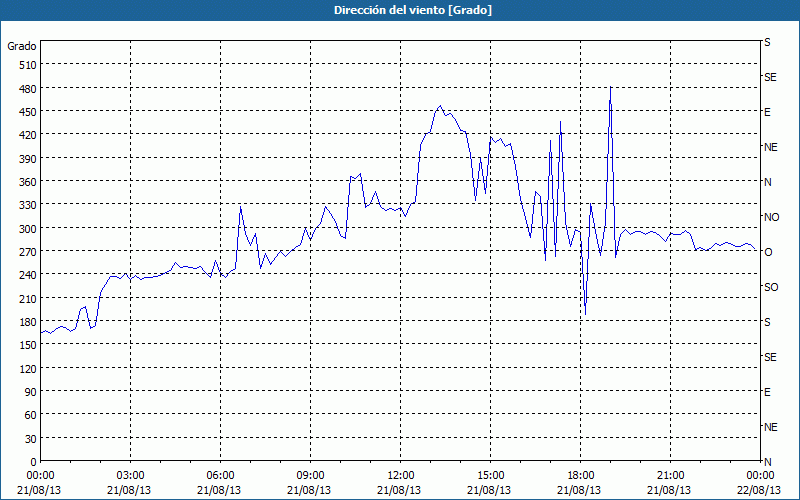Viewport: 800px width, 500px height.
Task: Click the 00:00 label above the 22/08/13 date
Action: click(760, 476)
